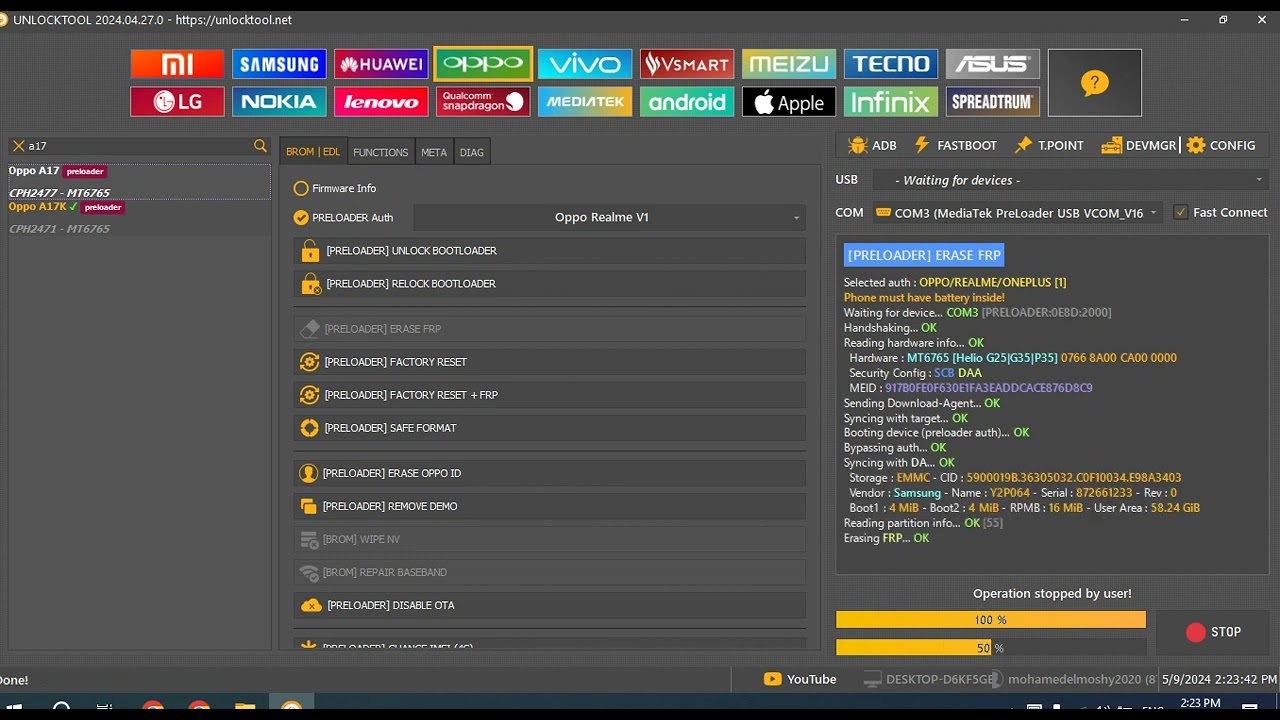1280x720 pixels.
Task: Click the search magnifier icon
Action: (x=260, y=146)
